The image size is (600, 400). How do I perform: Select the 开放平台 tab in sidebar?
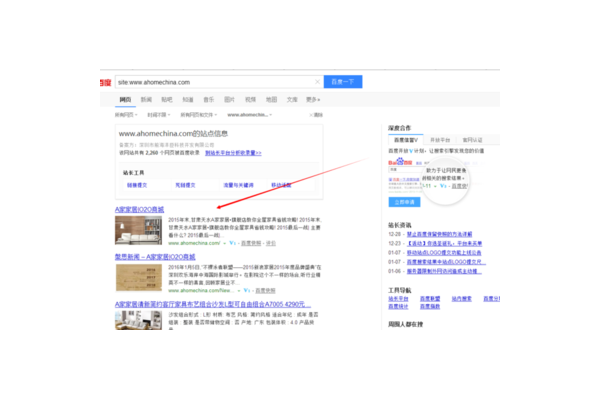coord(440,140)
